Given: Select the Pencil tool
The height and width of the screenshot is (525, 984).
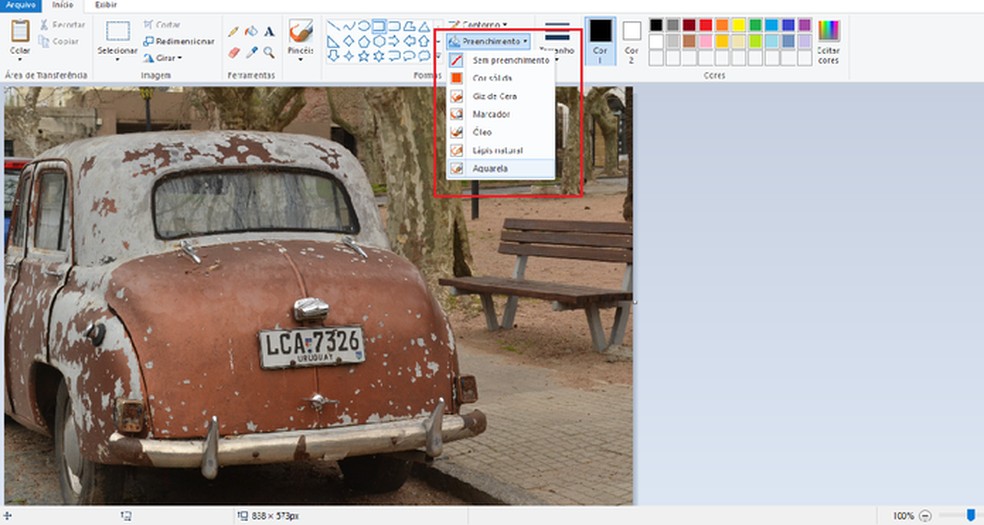Looking at the screenshot, I should tap(233, 31).
